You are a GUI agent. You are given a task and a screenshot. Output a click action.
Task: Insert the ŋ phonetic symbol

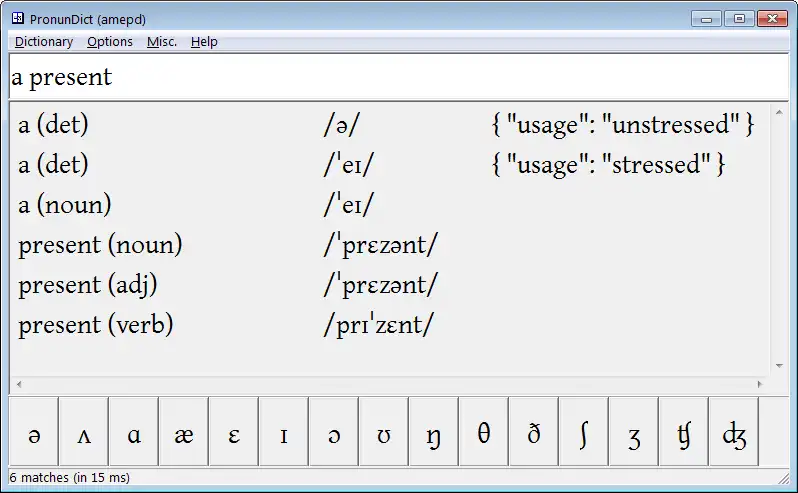coord(433,432)
